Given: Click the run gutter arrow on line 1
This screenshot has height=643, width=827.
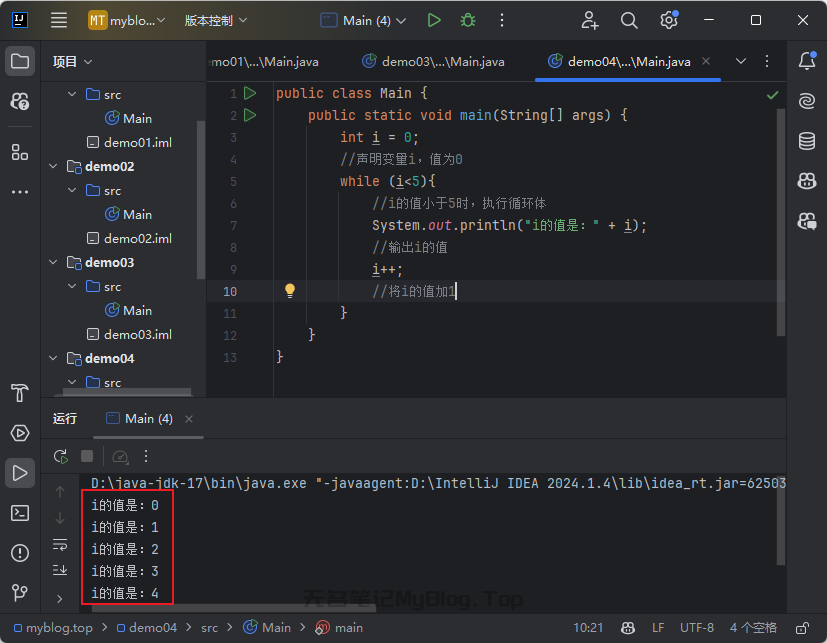Looking at the screenshot, I should [250, 93].
